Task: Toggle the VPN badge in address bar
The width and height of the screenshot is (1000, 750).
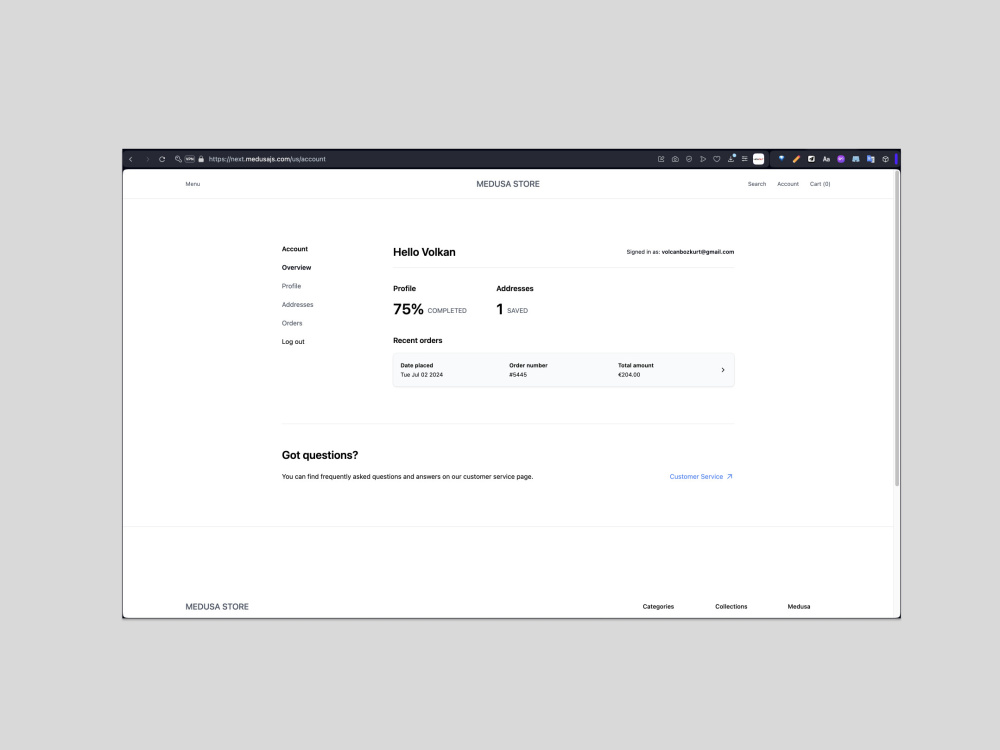Action: [x=189, y=159]
